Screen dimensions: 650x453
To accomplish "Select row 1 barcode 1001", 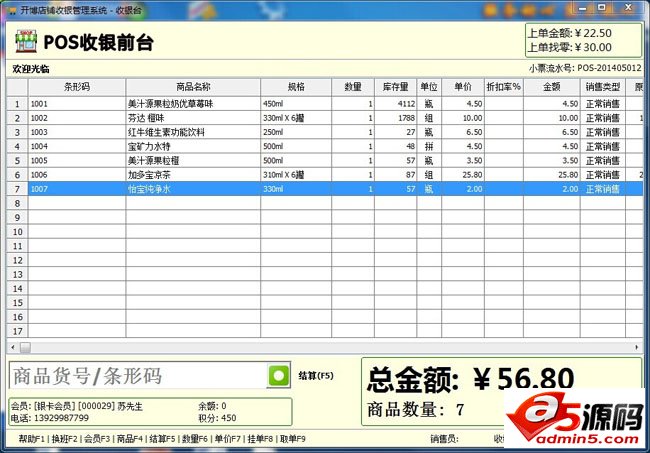I will point(77,104).
